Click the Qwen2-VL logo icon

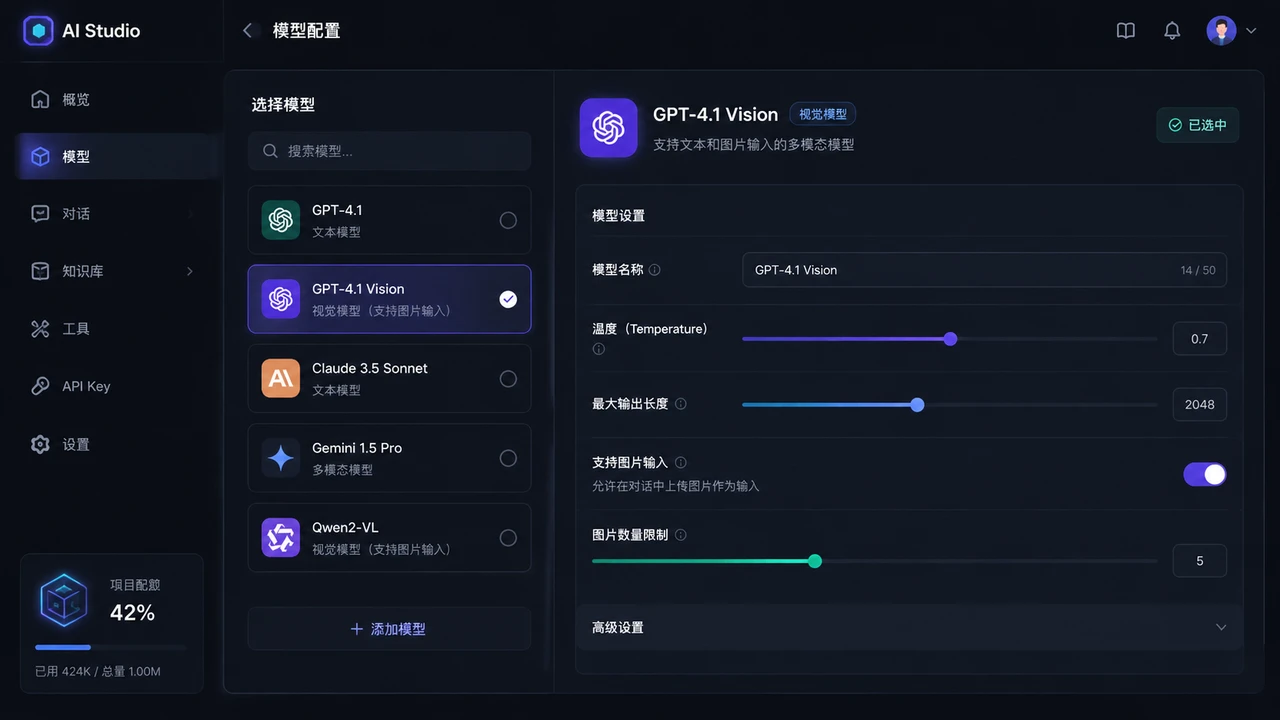coord(281,537)
